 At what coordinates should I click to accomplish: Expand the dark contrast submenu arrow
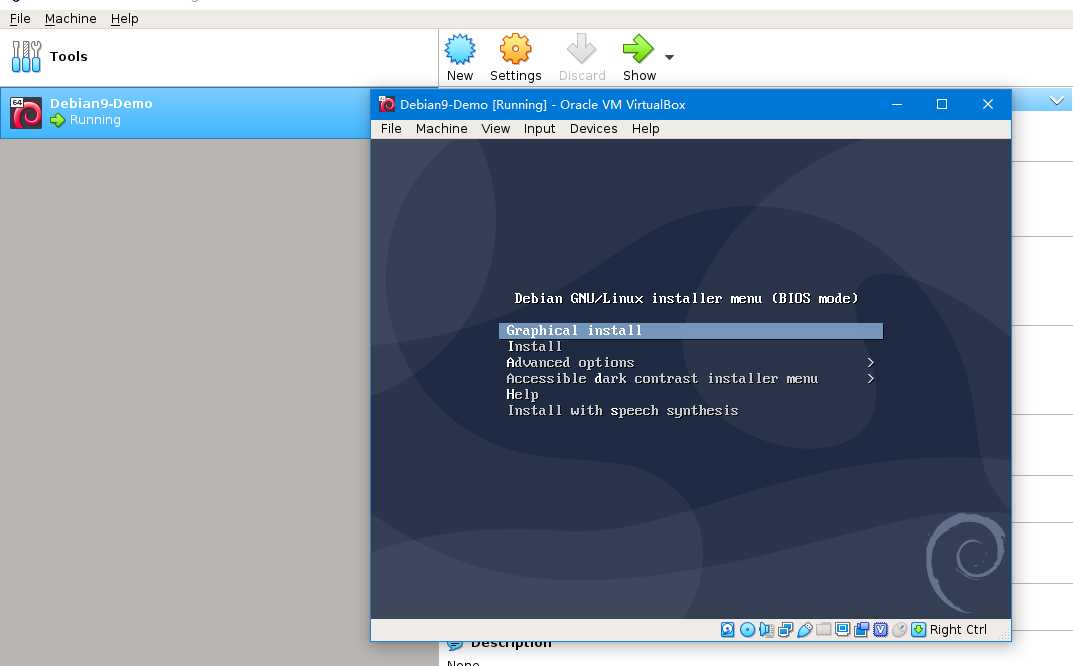(x=870, y=379)
